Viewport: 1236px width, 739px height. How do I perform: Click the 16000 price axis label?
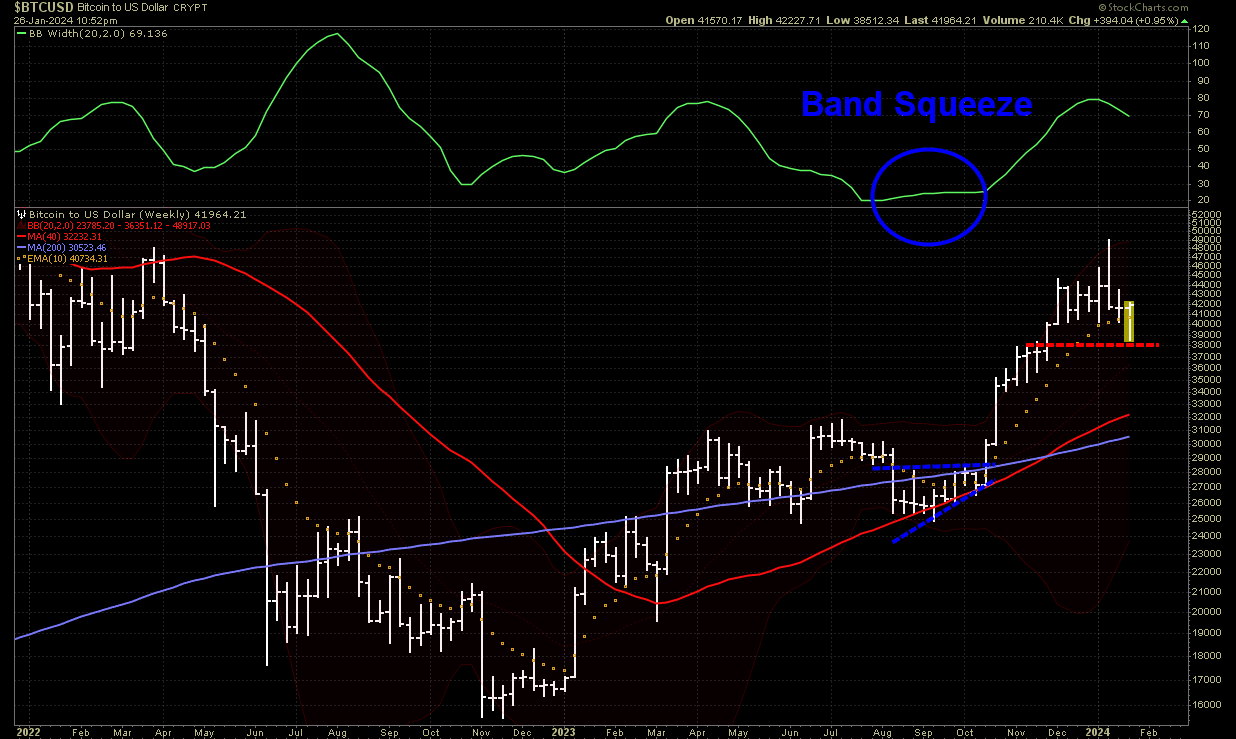[x=1207, y=704]
